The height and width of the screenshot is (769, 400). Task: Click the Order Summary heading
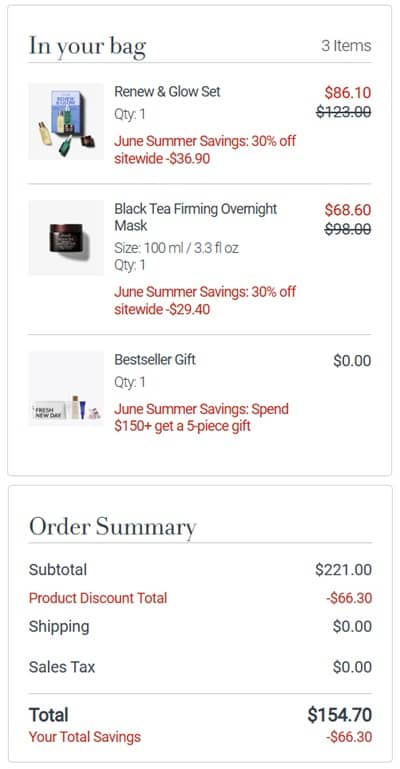pos(113,527)
